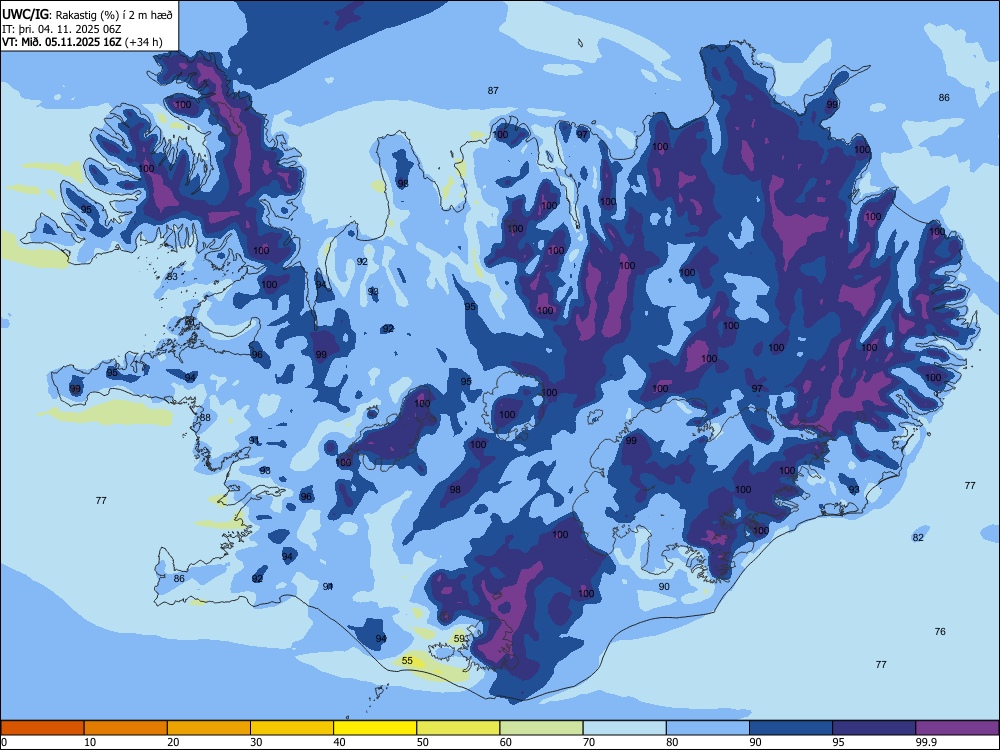Select the medium blue 80–90 legend swatch
The height and width of the screenshot is (750, 1000).
coord(708,728)
